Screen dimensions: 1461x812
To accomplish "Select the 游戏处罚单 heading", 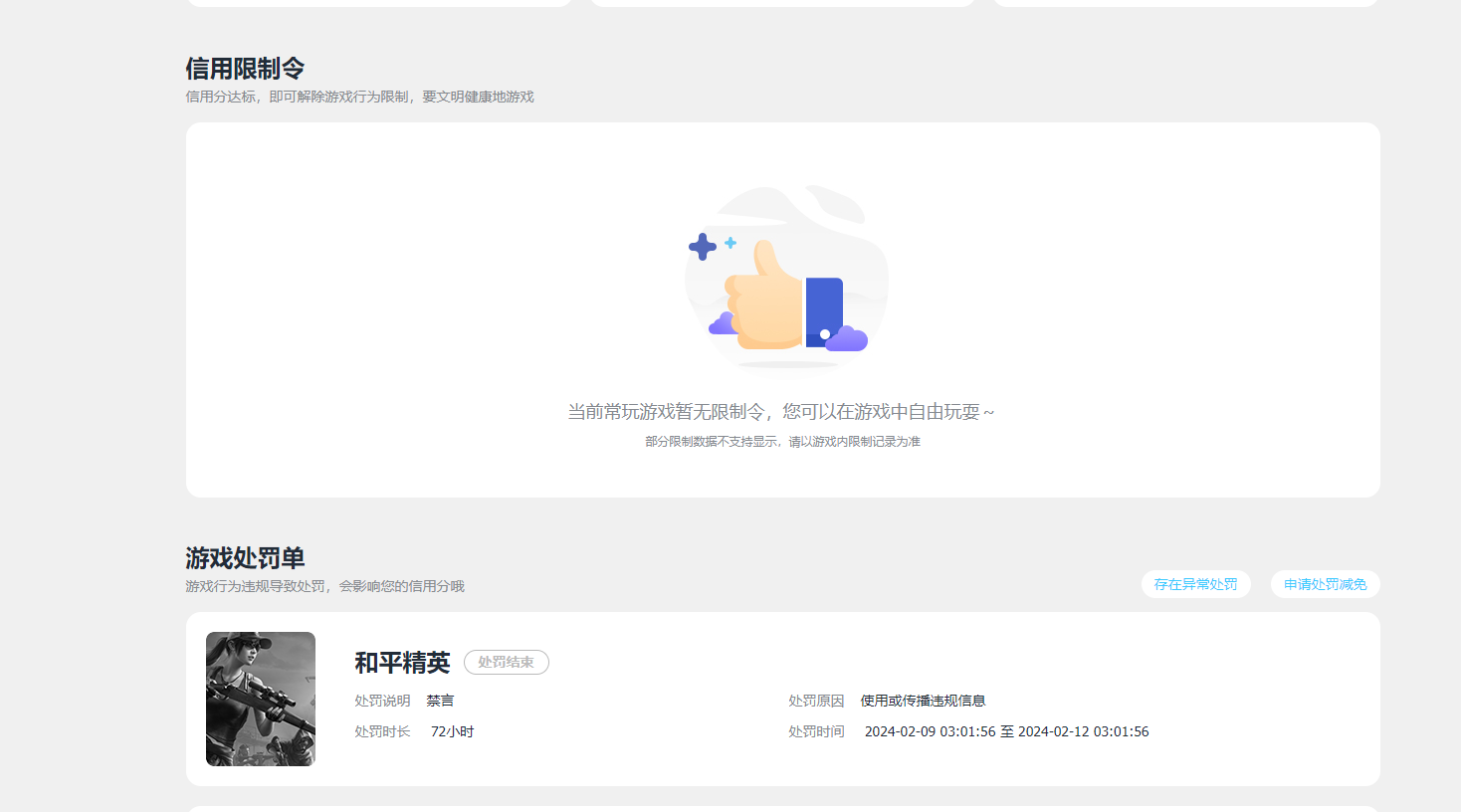I will coord(245,558).
